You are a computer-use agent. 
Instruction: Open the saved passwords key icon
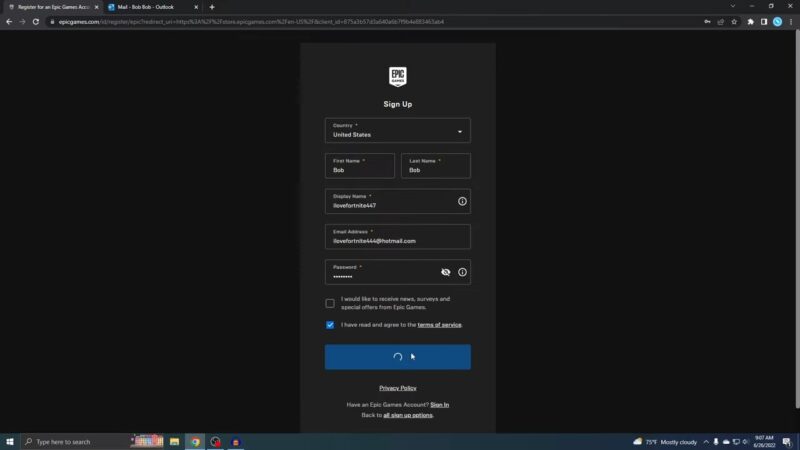tap(707, 22)
